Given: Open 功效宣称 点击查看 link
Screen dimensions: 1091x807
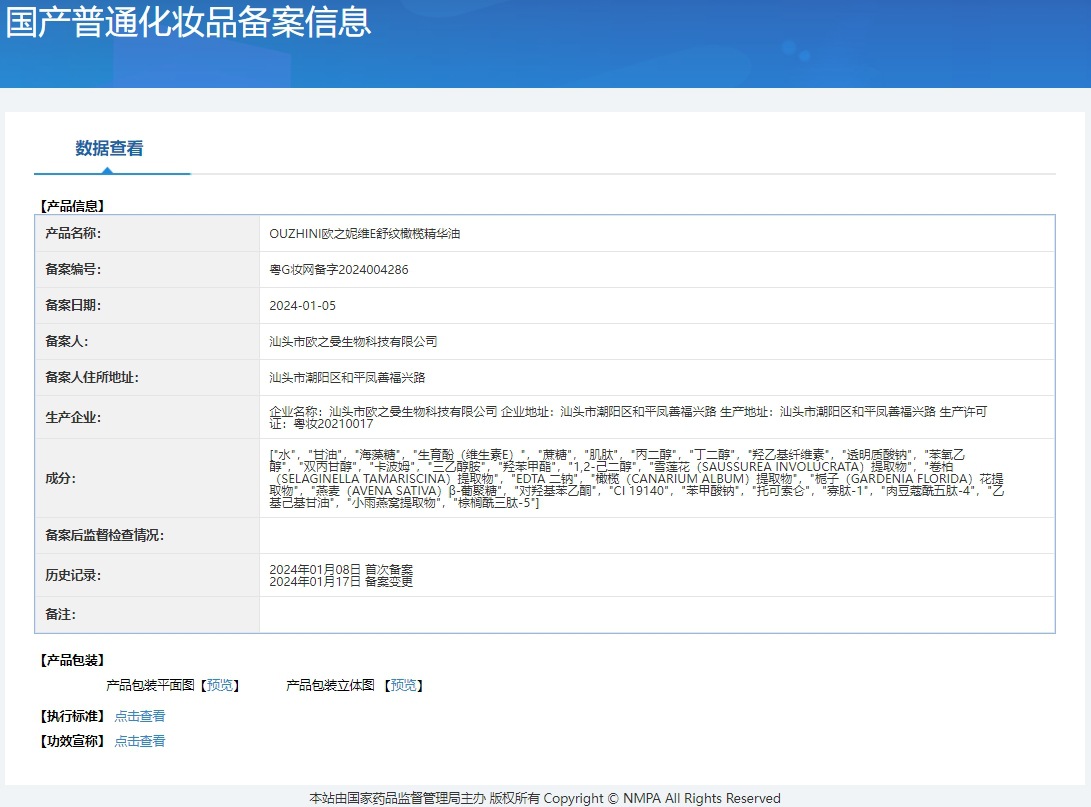Looking at the screenshot, I should [x=140, y=741].
